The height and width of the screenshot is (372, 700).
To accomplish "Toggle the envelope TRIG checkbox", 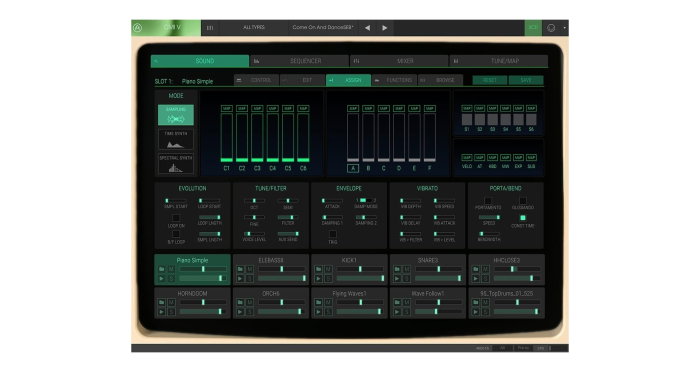I will pyautogui.click(x=333, y=234).
